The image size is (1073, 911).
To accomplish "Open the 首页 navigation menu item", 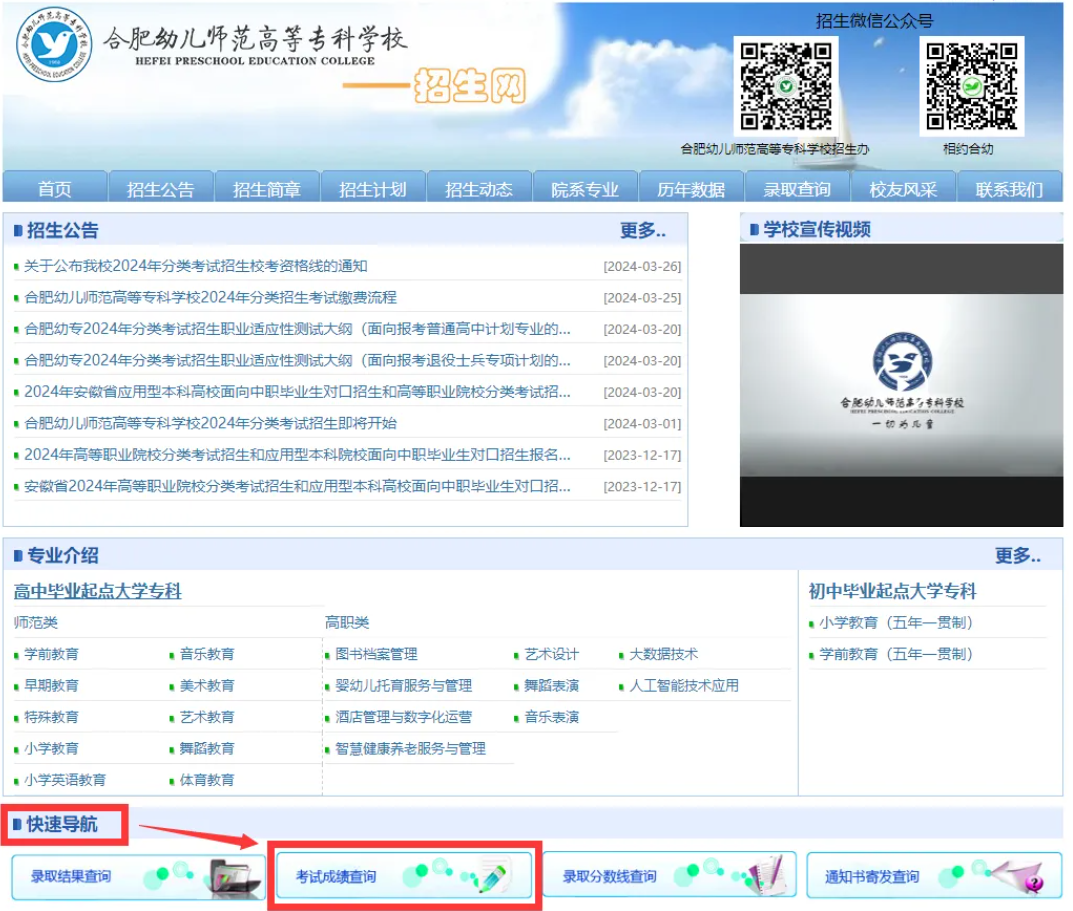I will pyautogui.click(x=54, y=186).
